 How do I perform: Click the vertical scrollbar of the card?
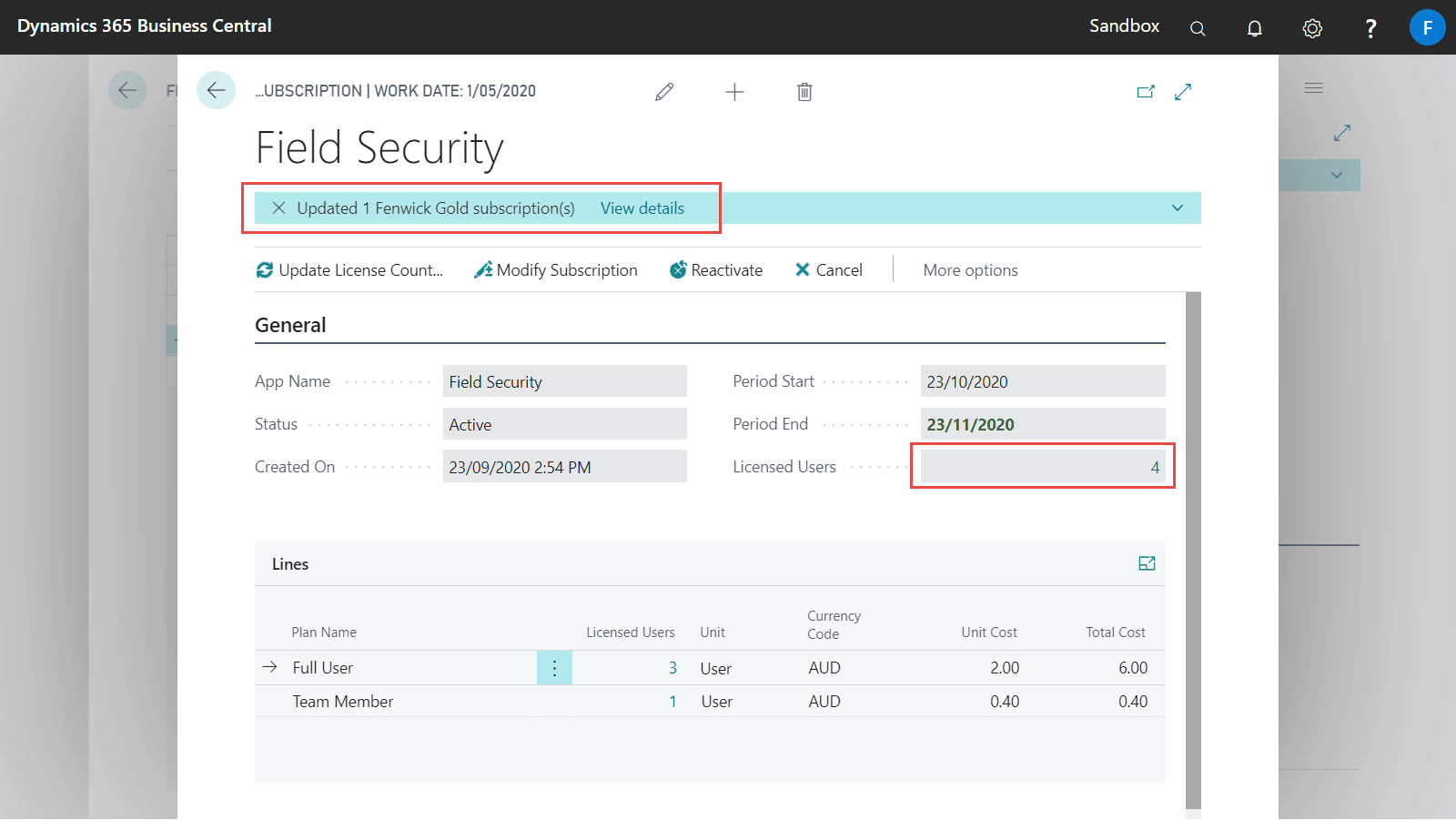coord(1194,550)
